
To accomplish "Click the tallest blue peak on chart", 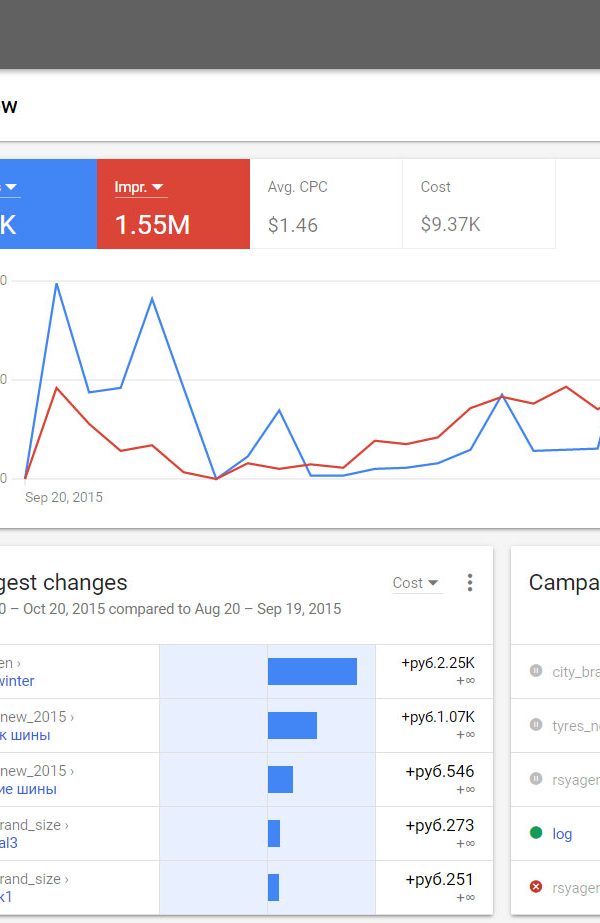I will (57, 284).
